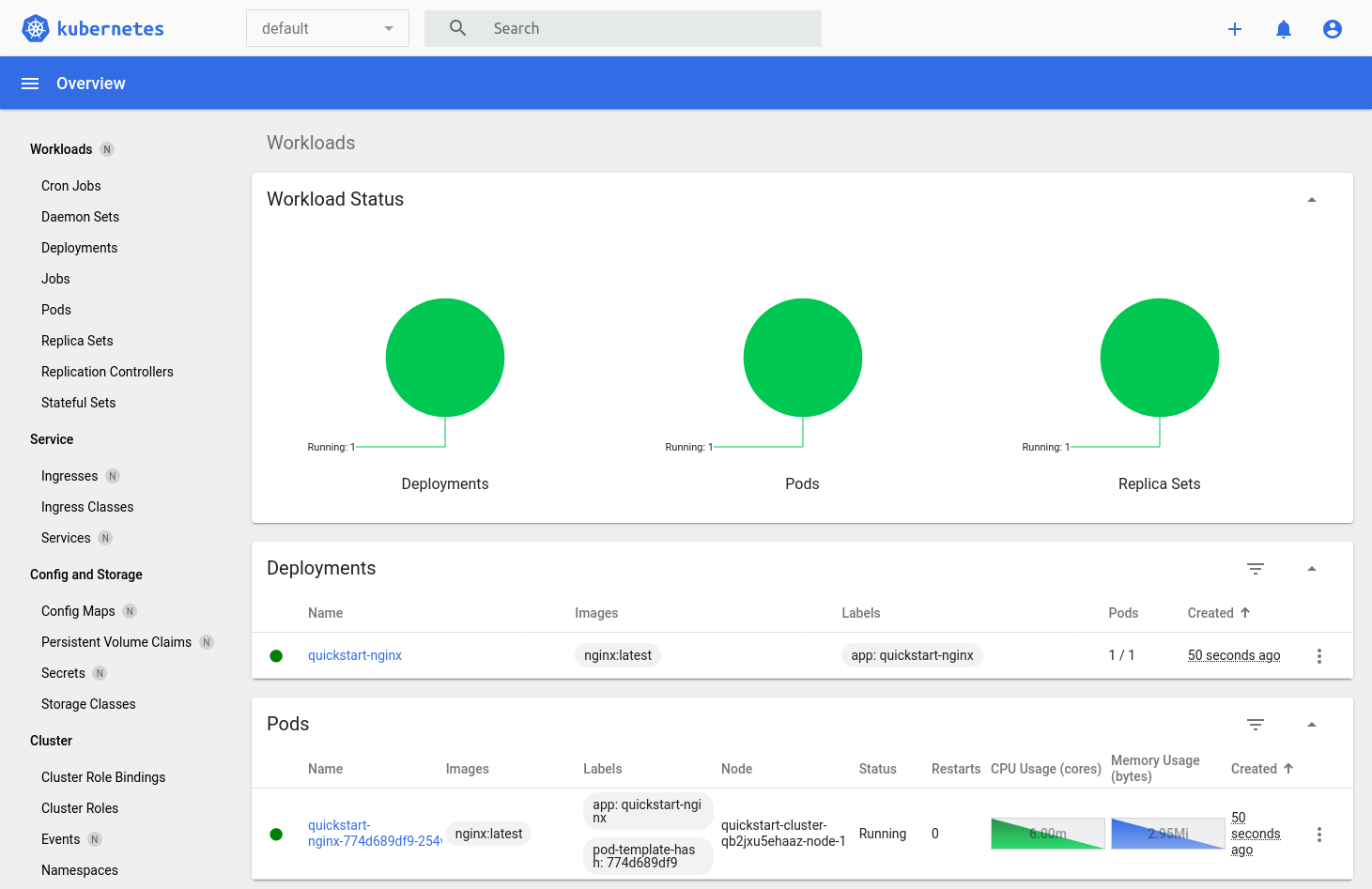Open the quickstart-nginx deployment link
Viewport: 1372px width, 889px height.
point(354,655)
